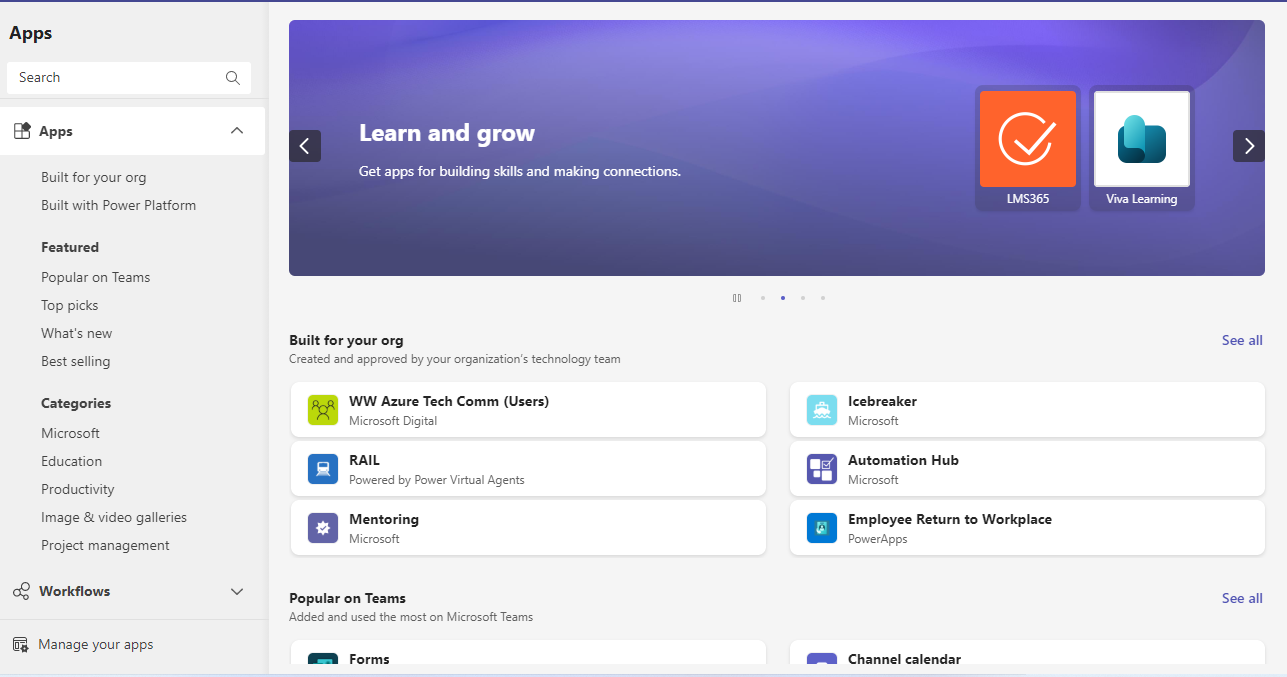Select the first carousel dot

coord(763,298)
